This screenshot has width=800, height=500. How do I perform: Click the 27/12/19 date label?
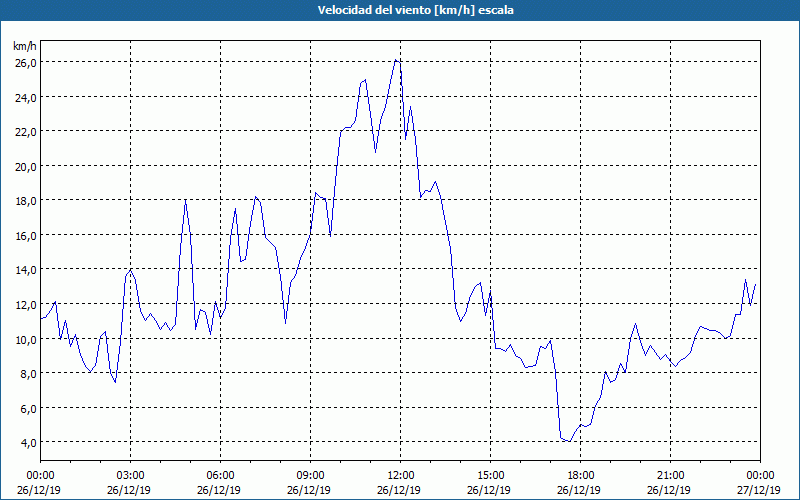(759, 490)
